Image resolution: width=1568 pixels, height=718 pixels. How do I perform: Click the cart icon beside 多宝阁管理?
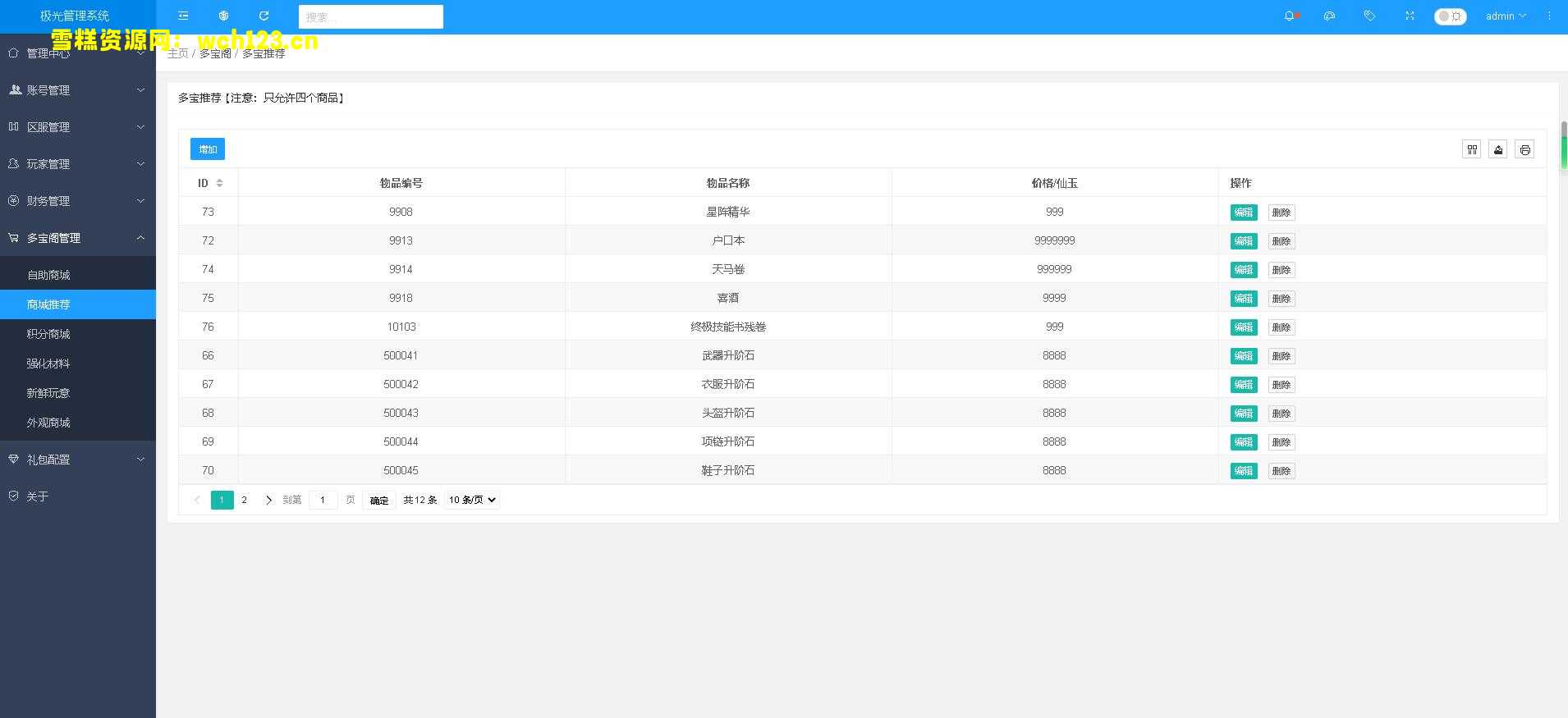(x=13, y=237)
